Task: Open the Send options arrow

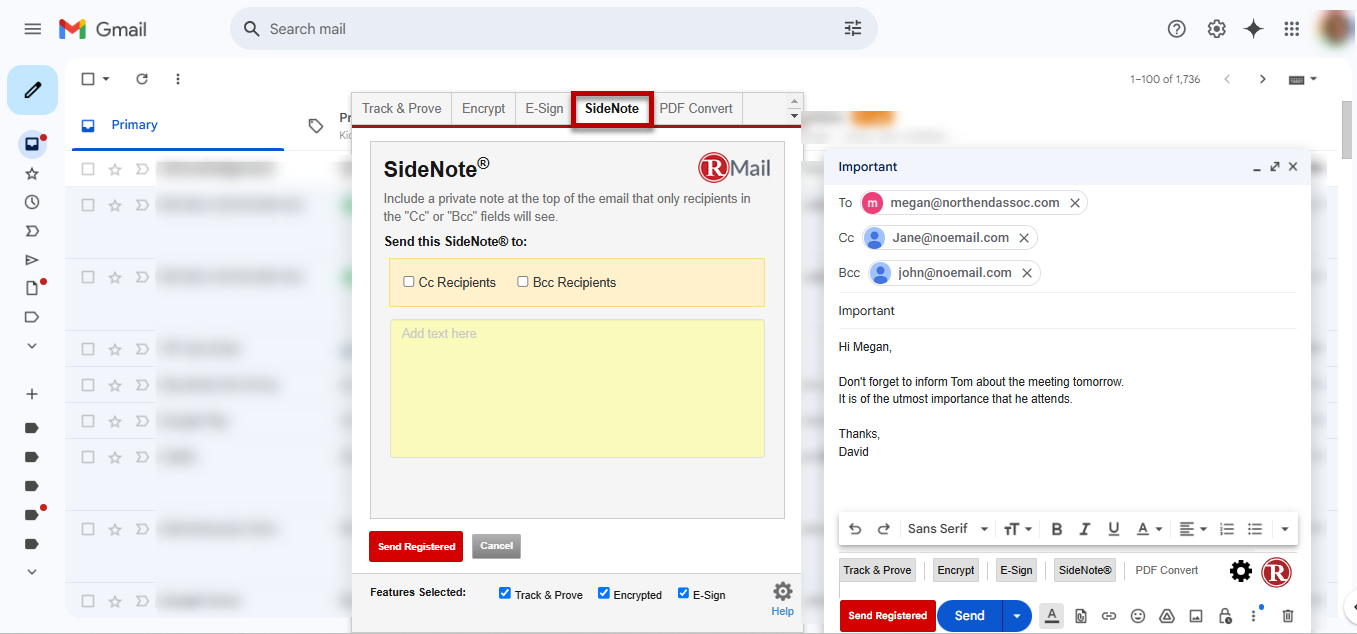Action: [x=1017, y=616]
